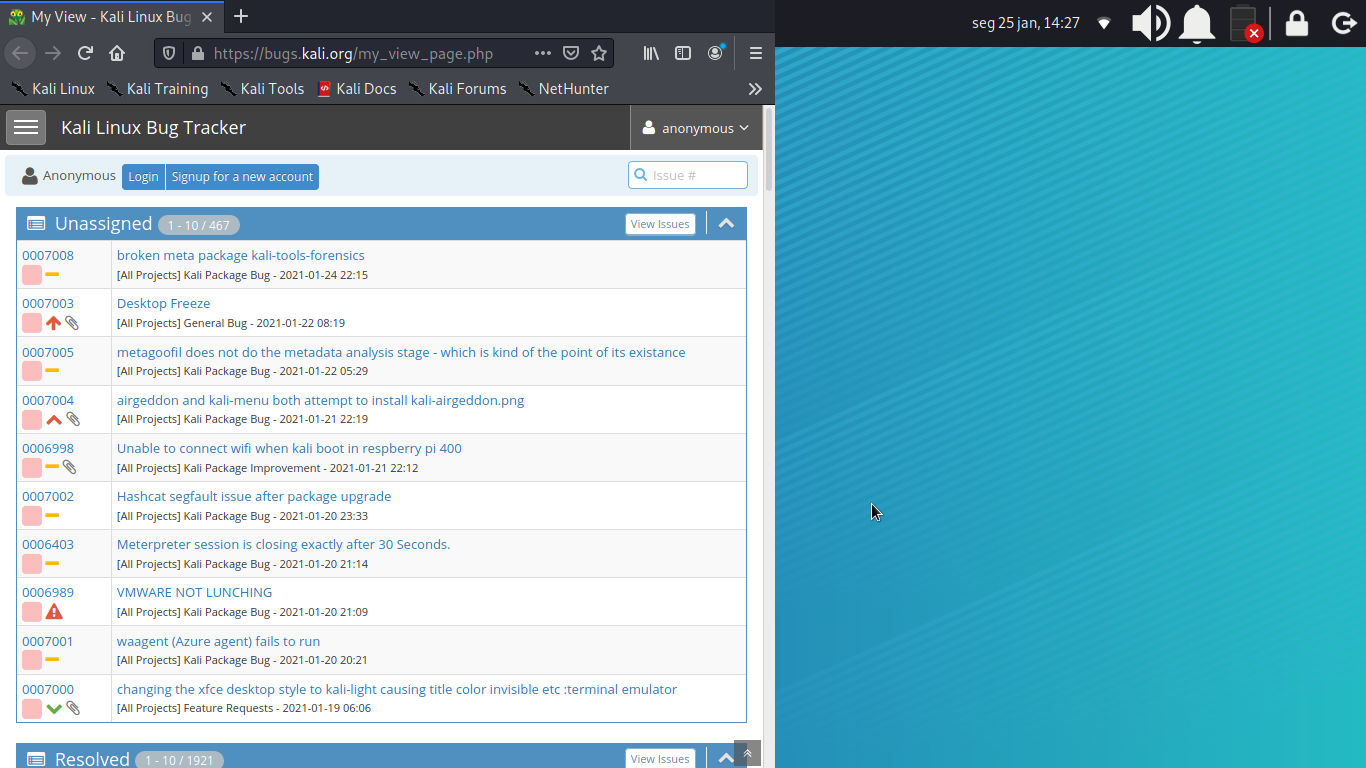Open the Firefox application menu
Image resolution: width=1366 pixels, height=768 pixels.
coord(755,53)
